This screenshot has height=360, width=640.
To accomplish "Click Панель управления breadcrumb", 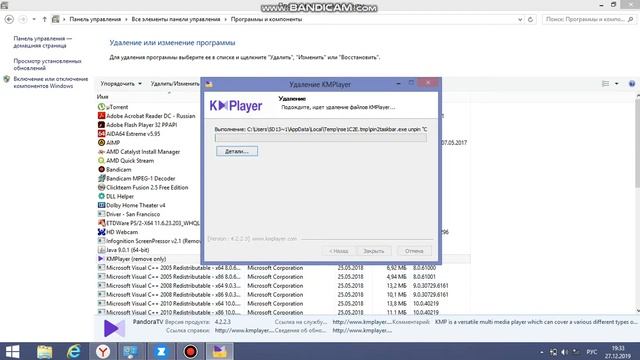I will point(95,19).
